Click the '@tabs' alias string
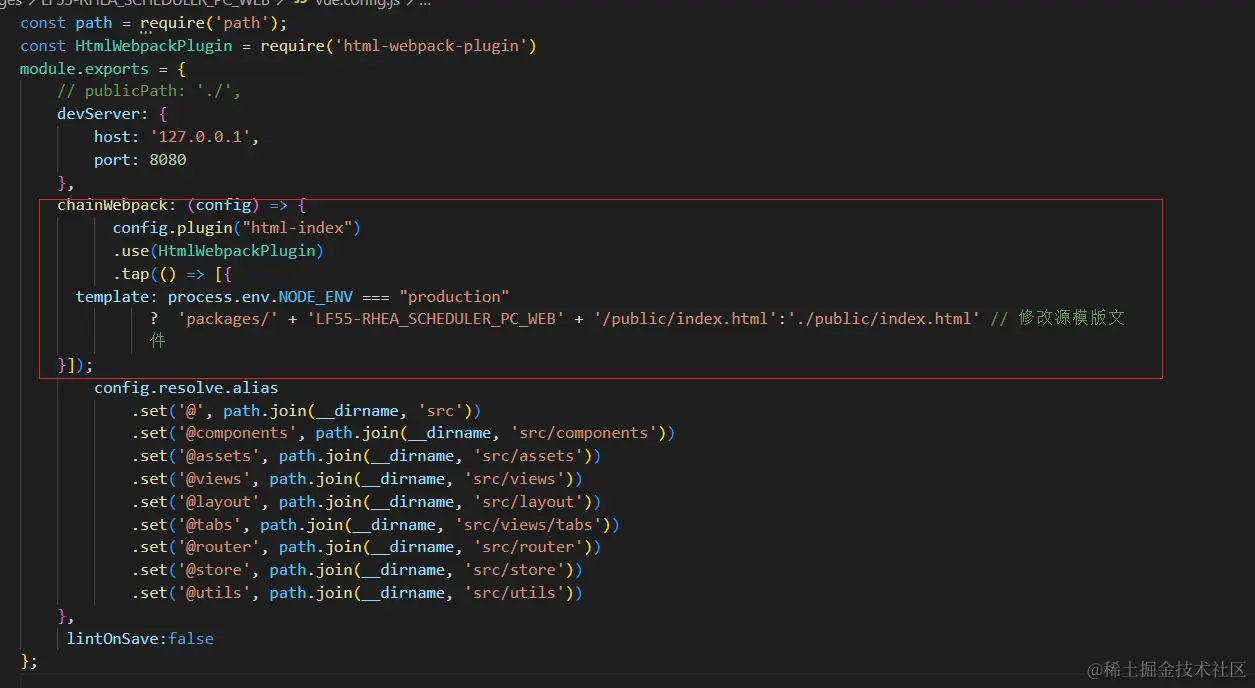The image size is (1255, 688). [209, 525]
